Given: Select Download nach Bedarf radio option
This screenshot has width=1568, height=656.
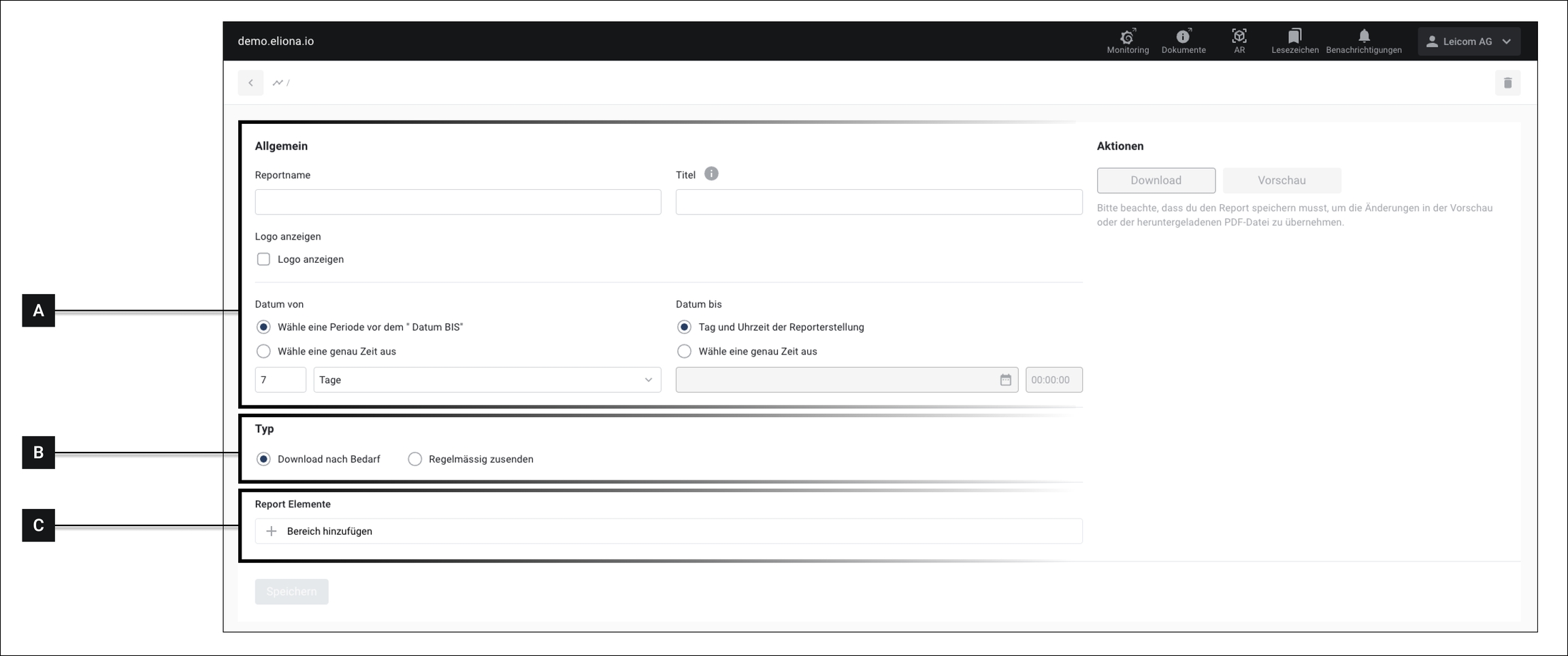Looking at the screenshot, I should [x=263, y=459].
